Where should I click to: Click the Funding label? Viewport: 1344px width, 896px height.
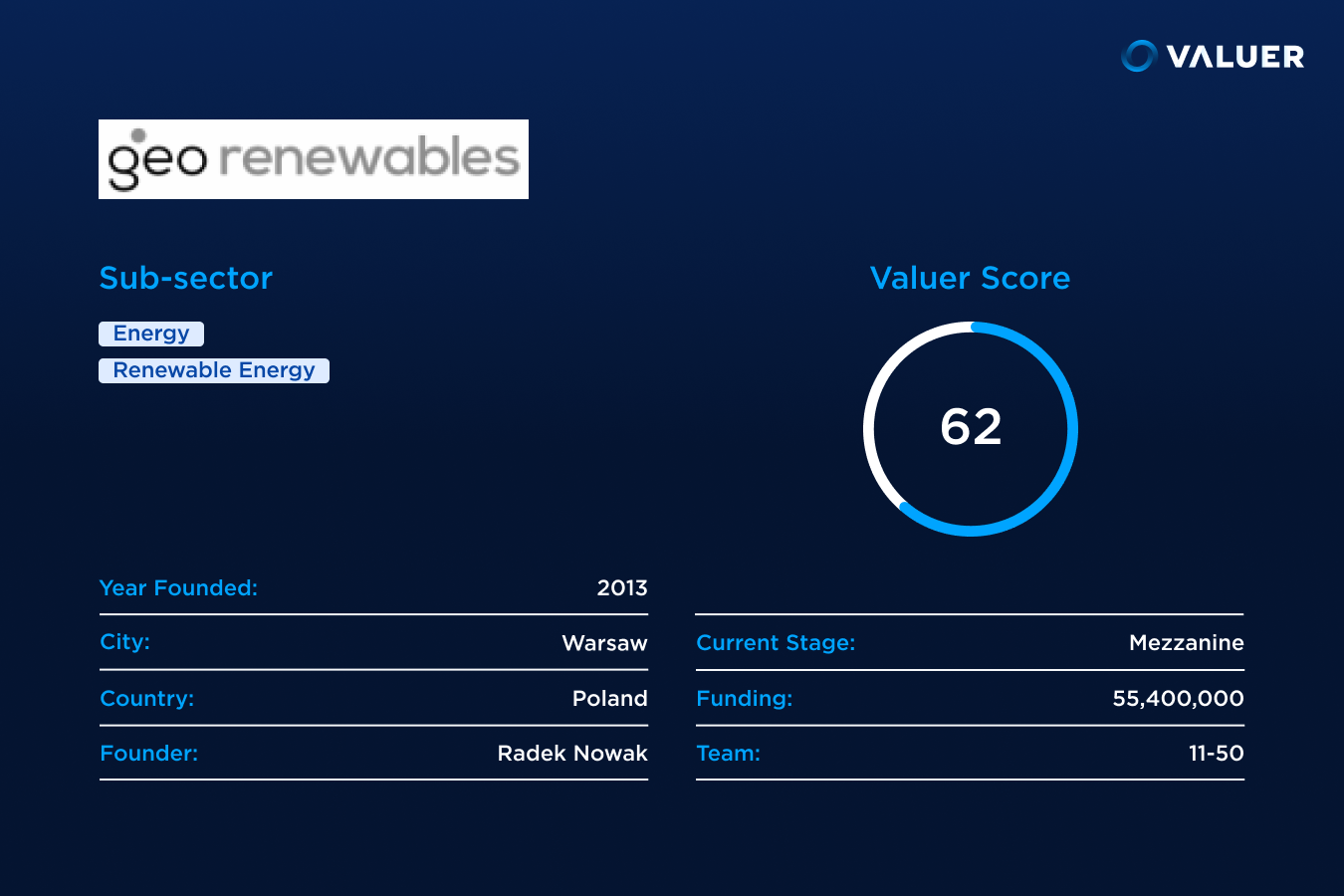[x=745, y=699]
